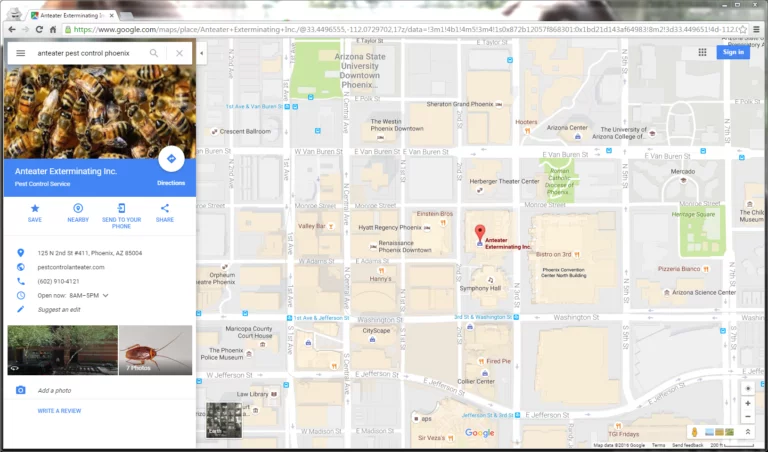Click the Valley Bar cocktail marker

[331, 226]
